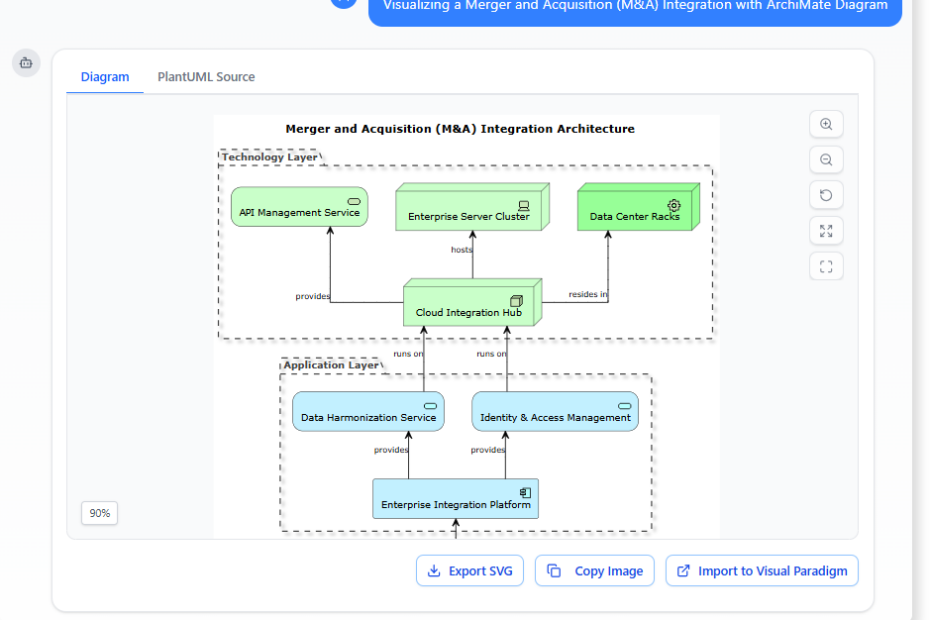Export the diagram as SVG
This screenshot has width=930, height=620.
[x=469, y=570]
